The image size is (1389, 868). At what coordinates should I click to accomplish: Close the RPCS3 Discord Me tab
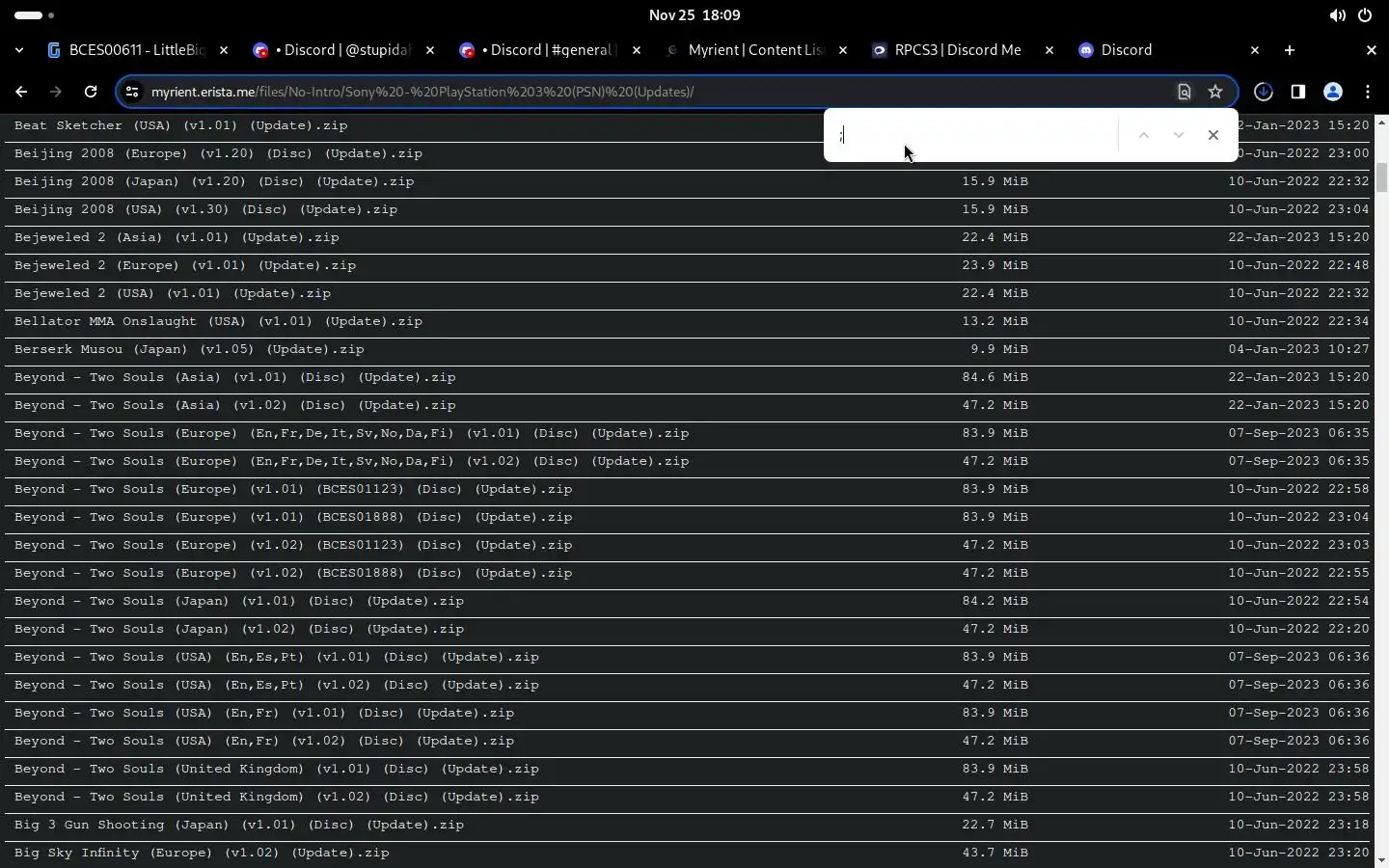click(x=1049, y=50)
